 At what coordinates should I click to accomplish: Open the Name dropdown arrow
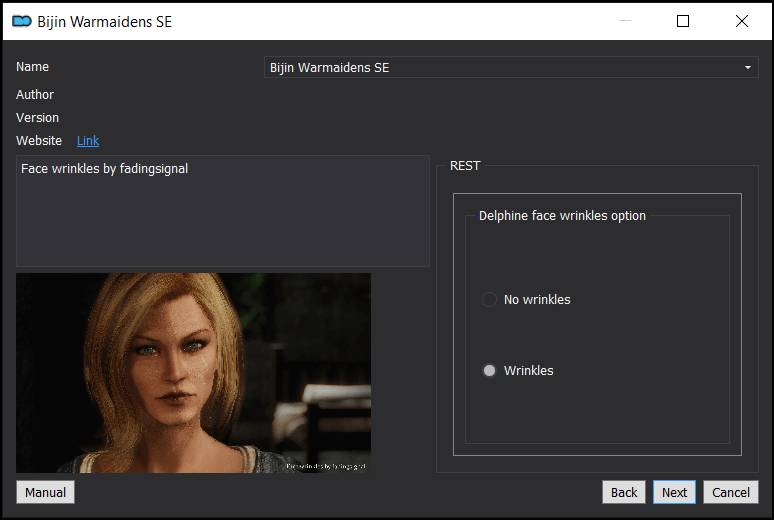pyautogui.click(x=747, y=67)
